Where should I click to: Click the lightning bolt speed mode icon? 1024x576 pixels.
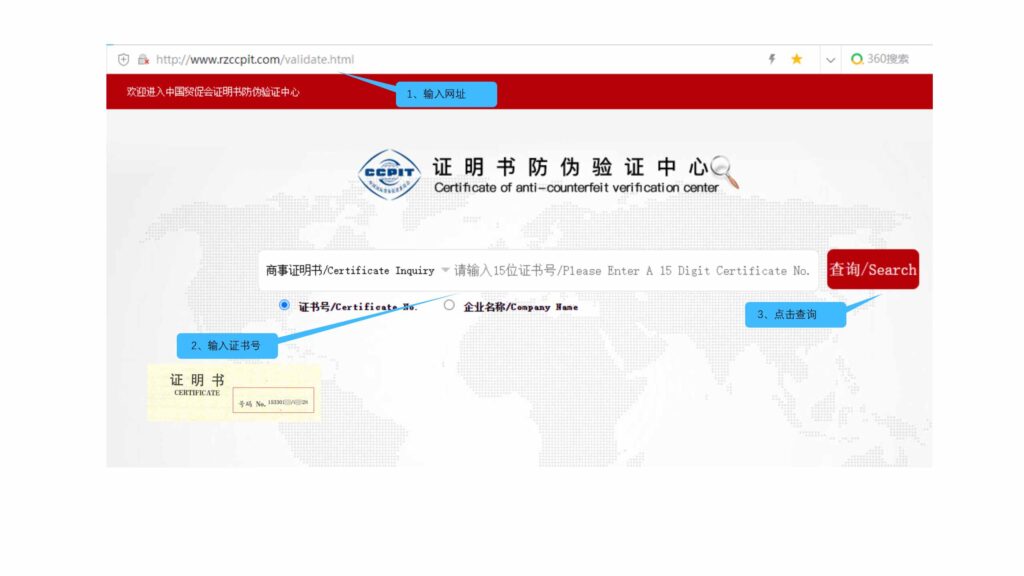[x=772, y=59]
